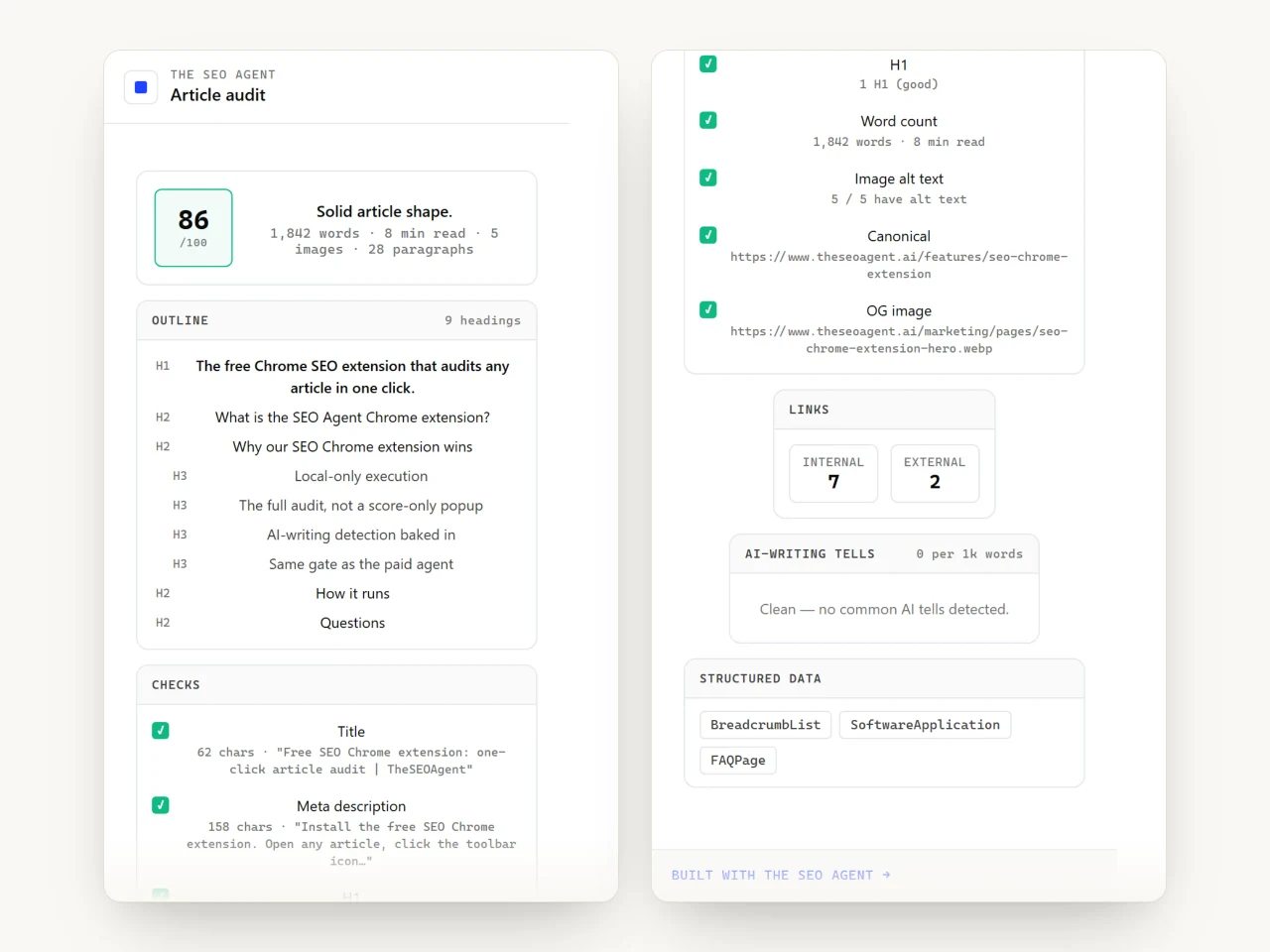Open the Built with The SEO Agent link
The image size is (1270, 952).
click(x=781, y=875)
